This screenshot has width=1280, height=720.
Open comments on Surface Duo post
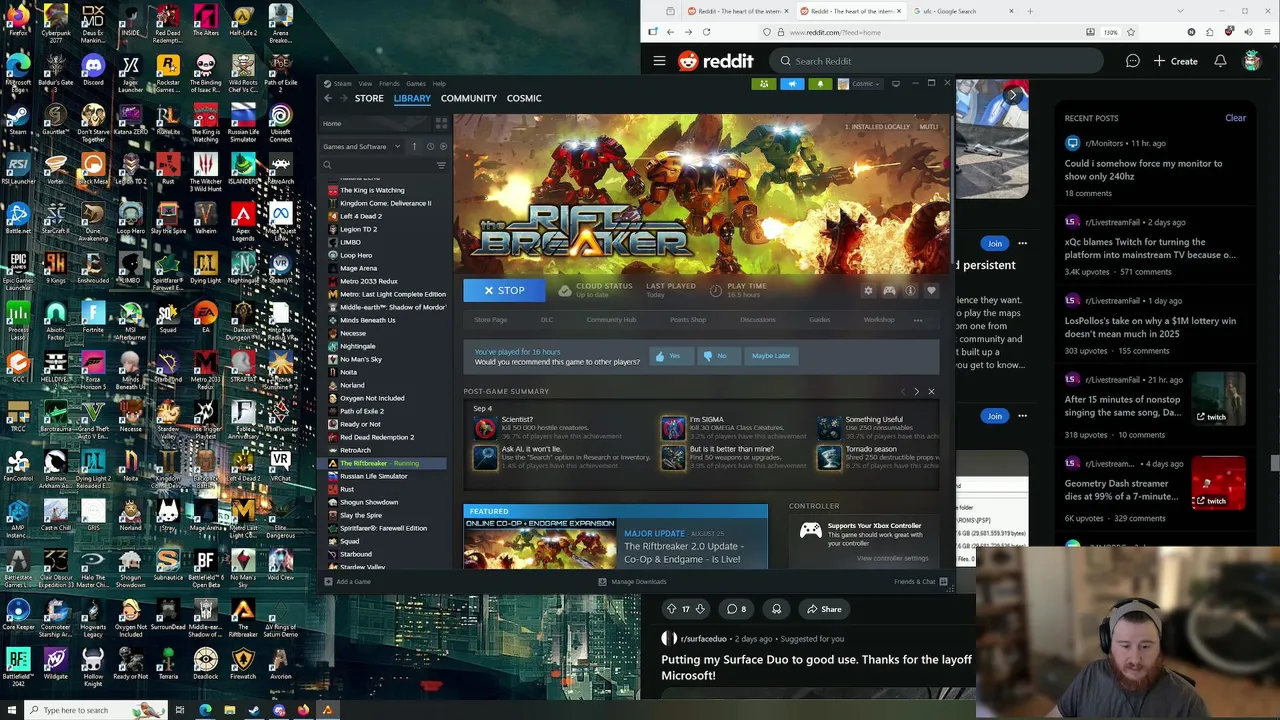tap(736, 609)
